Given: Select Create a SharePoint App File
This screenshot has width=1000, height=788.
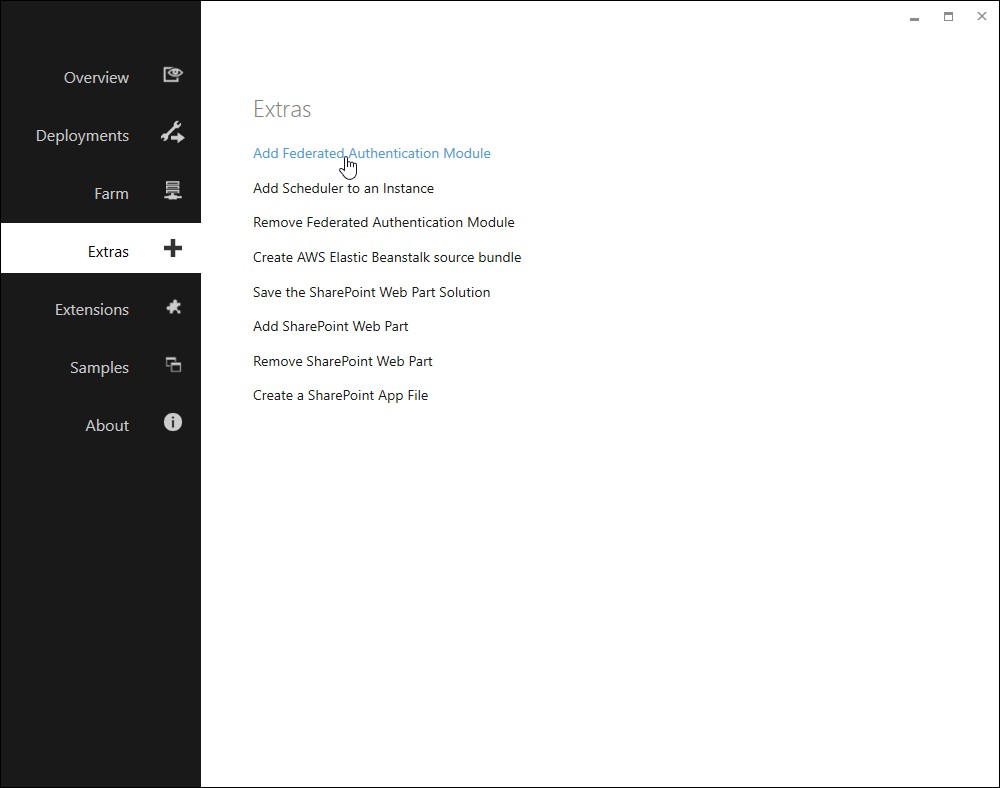Looking at the screenshot, I should (340, 395).
